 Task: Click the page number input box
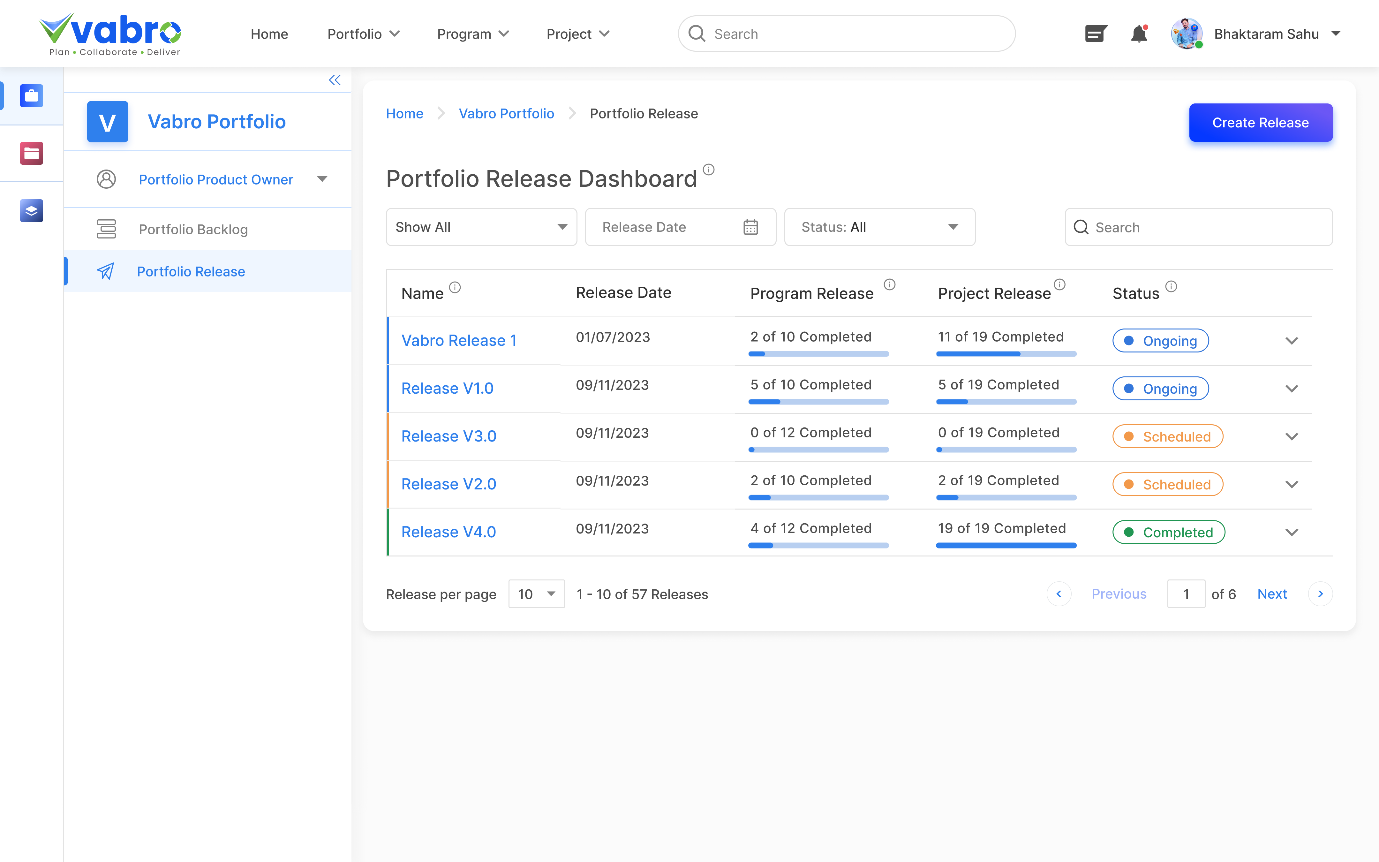pyautogui.click(x=1186, y=594)
